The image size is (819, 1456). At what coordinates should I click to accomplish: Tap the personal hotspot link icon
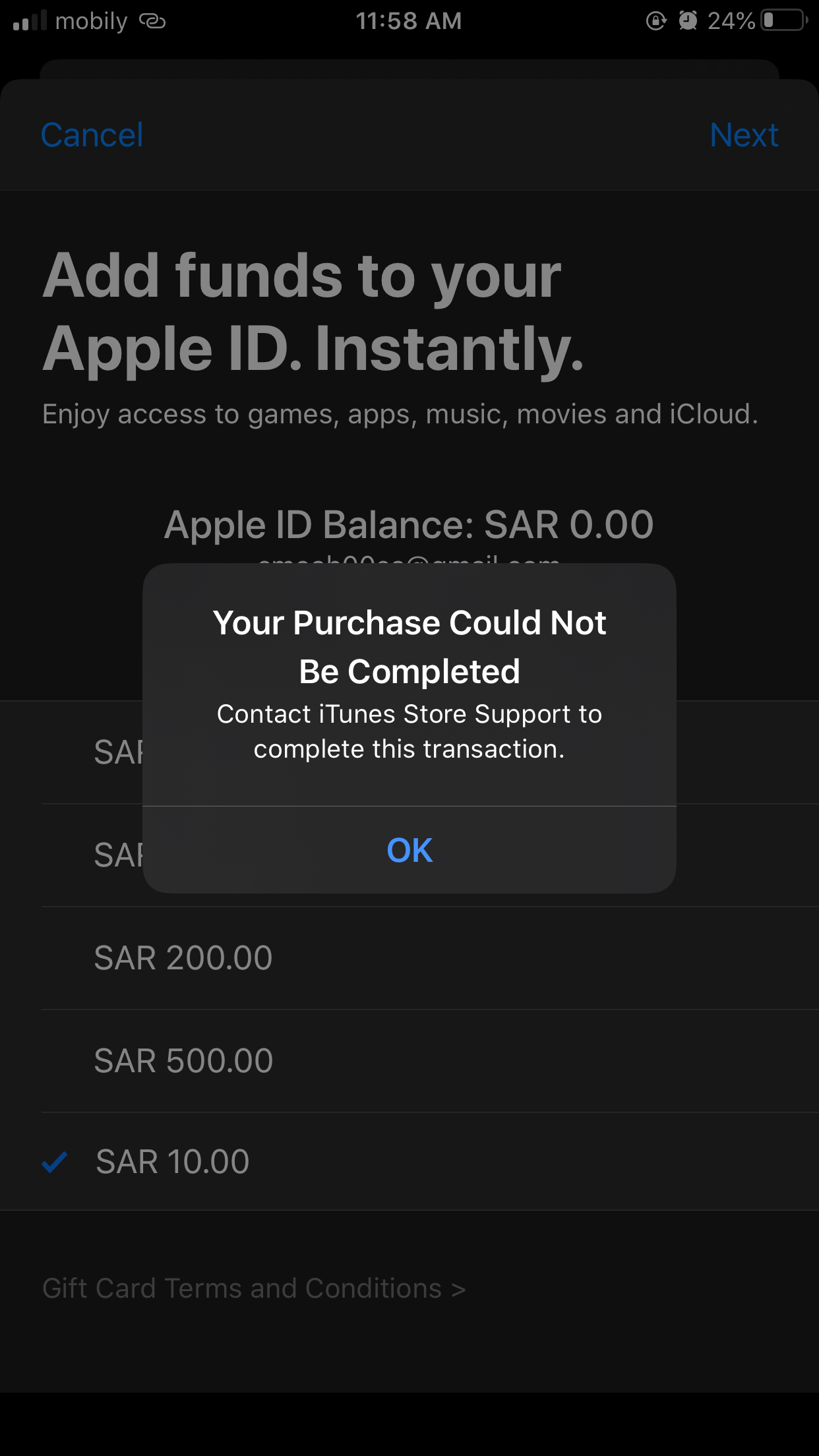click(x=152, y=21)
